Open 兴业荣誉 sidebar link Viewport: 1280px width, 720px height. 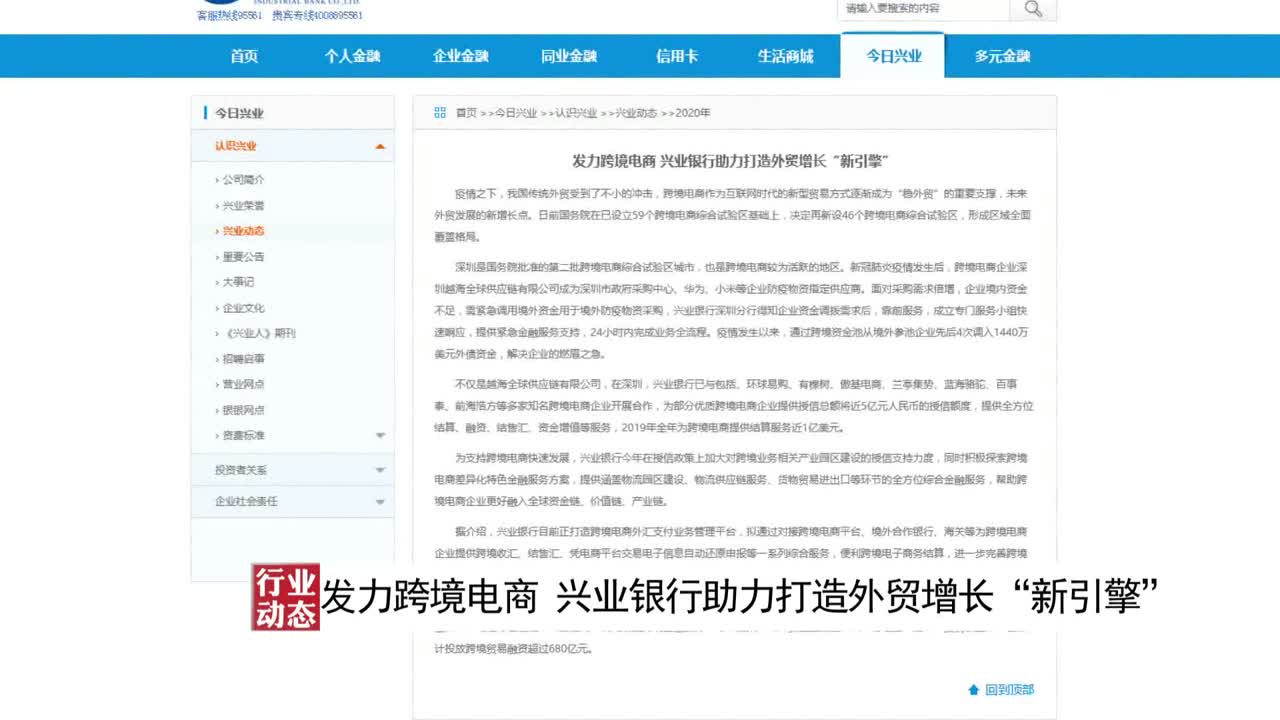coord(243,206)
